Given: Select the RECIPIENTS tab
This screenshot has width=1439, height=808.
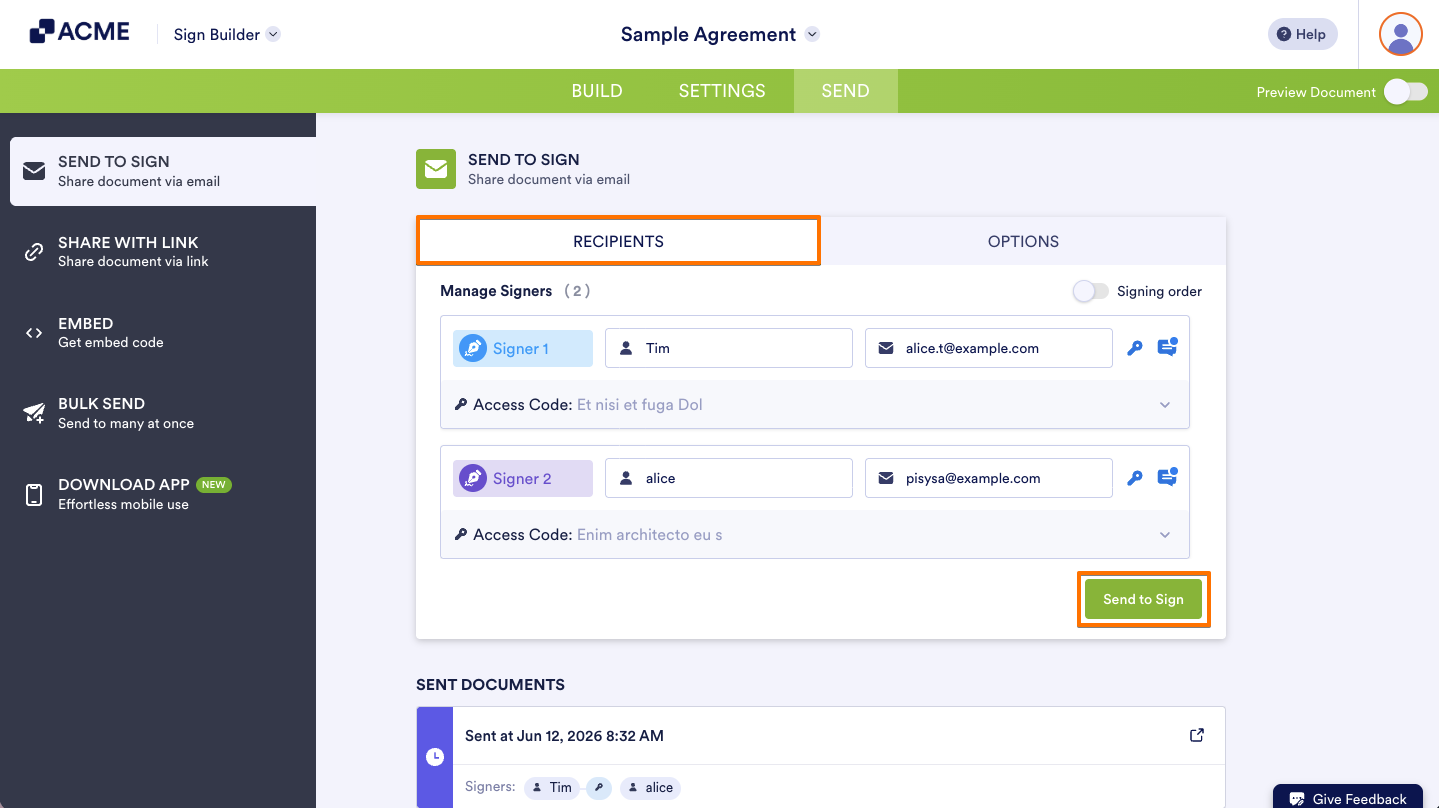Looking at the screenshot, I should click(x=618, y=241).
